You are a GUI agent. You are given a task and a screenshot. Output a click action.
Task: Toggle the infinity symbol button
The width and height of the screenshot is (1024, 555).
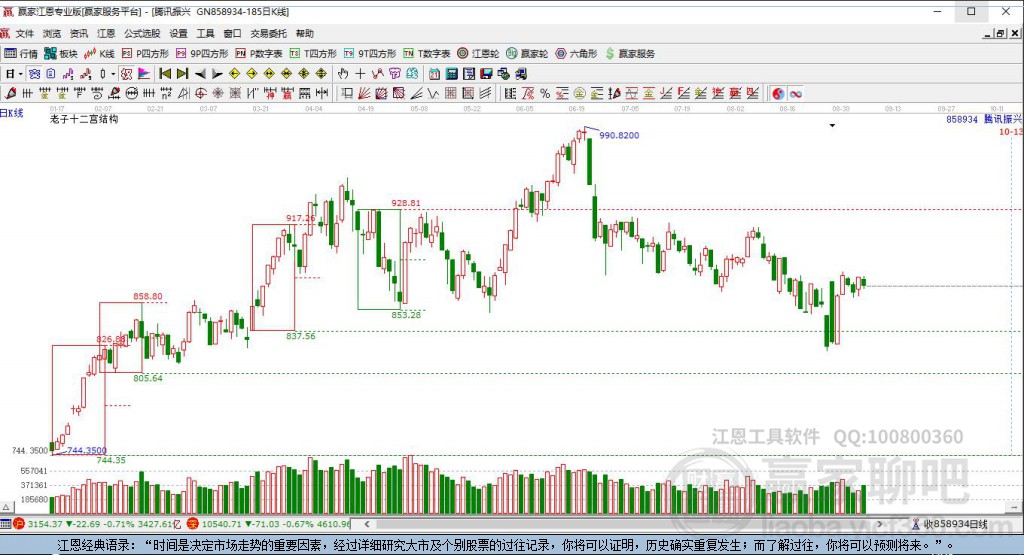click(x=795, y=93)
